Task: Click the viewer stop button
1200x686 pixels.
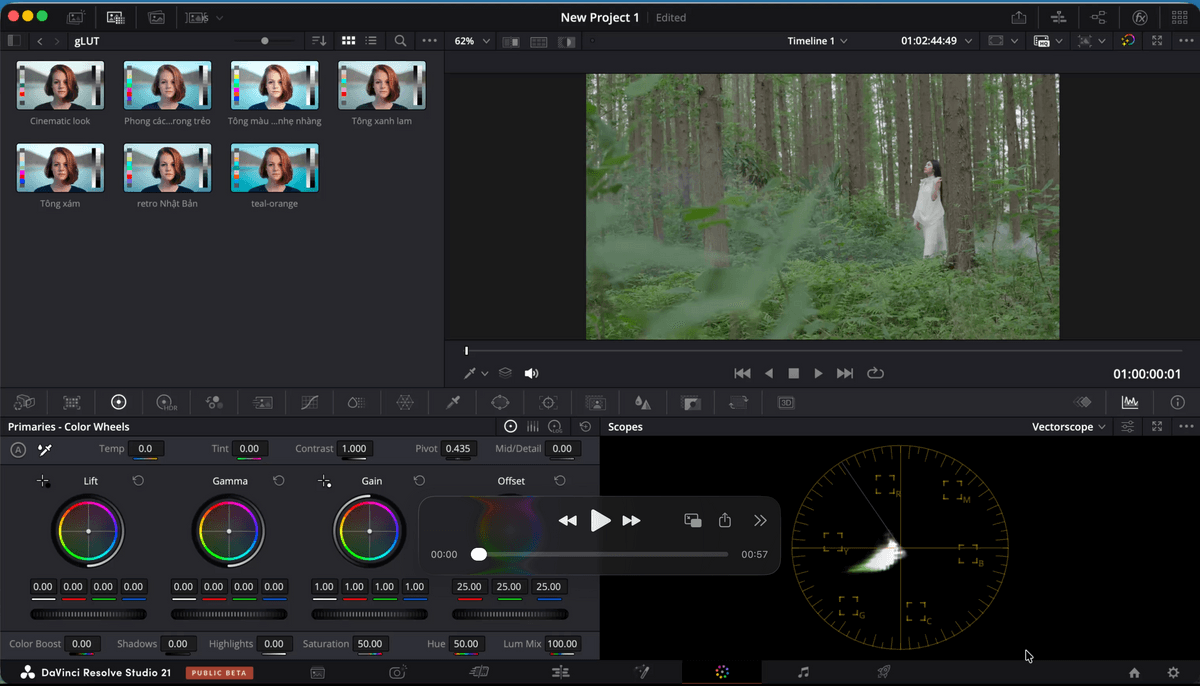Action: click(794, 373)
